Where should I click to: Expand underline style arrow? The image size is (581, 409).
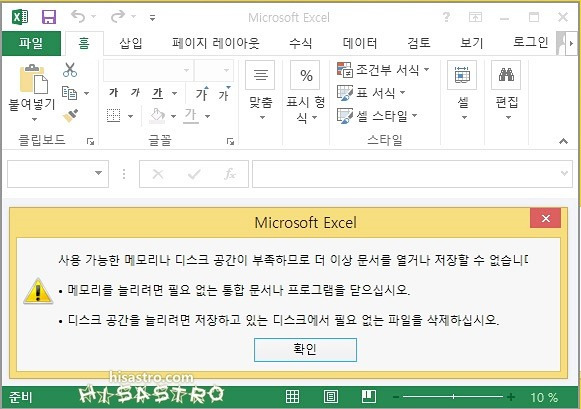[174, 93]
